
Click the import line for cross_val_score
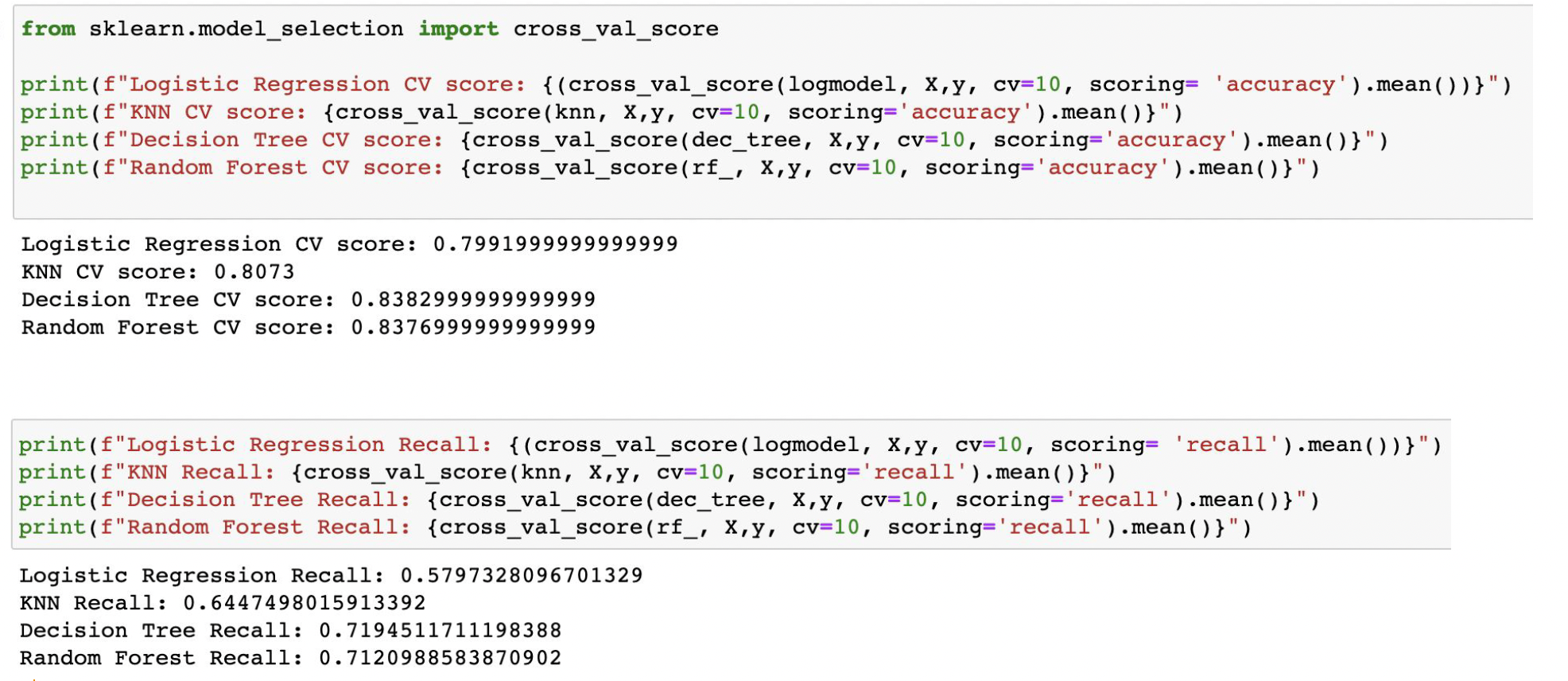(370, 29)
